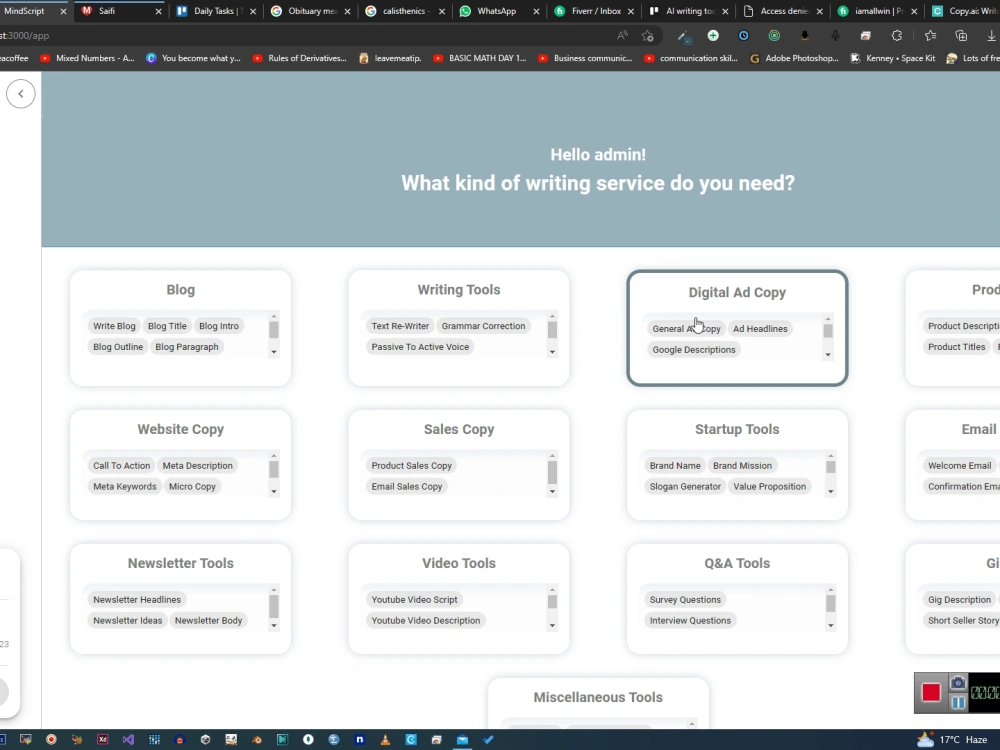
Task: Open Youtube Video Description tool
Action: pyautogui.click(x=426, y=621)
